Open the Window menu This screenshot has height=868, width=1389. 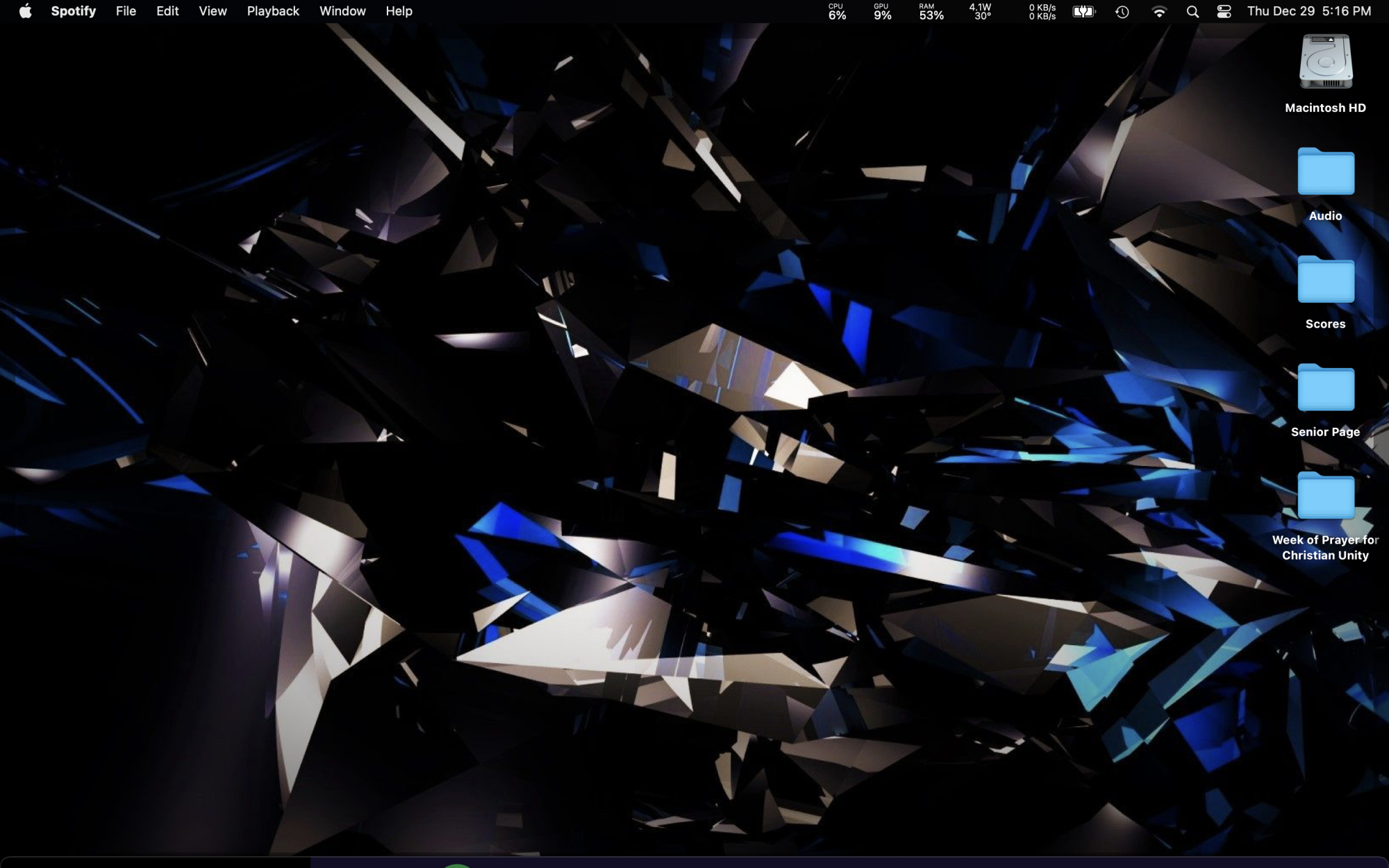point(342,11)
